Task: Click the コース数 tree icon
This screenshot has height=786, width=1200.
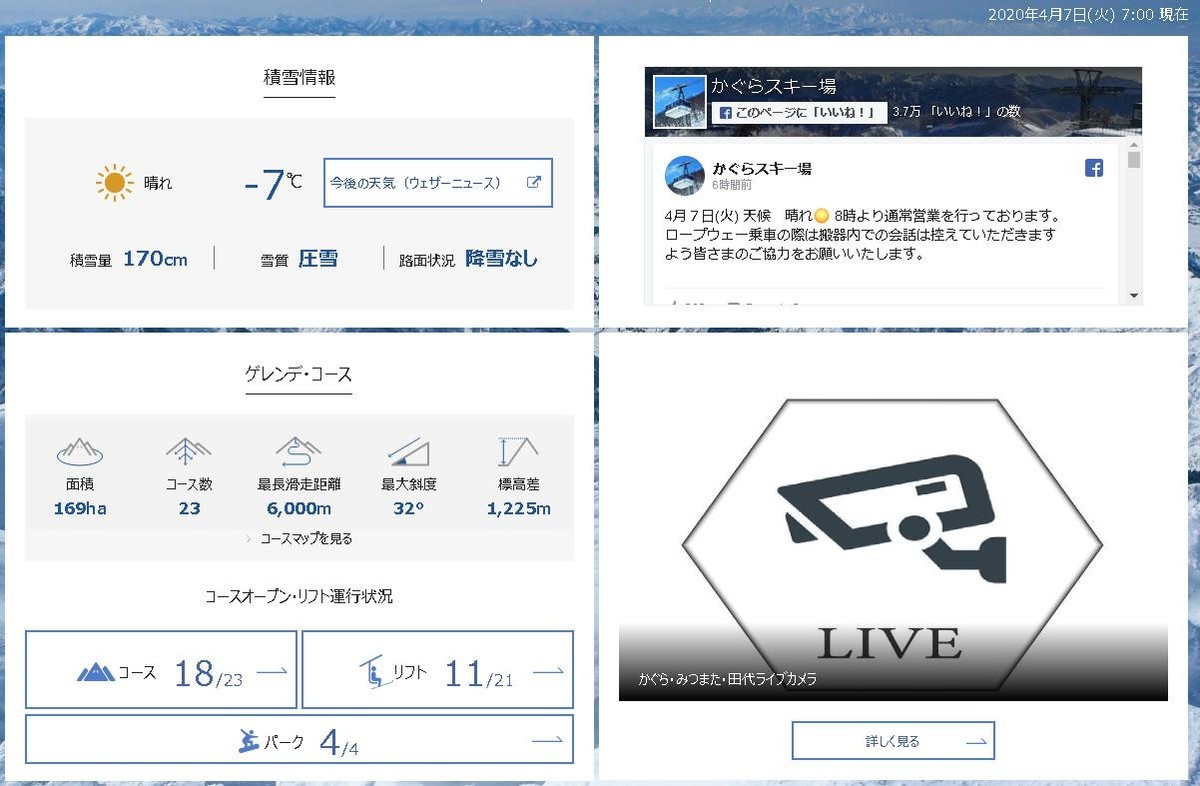Action: point(188,451)
